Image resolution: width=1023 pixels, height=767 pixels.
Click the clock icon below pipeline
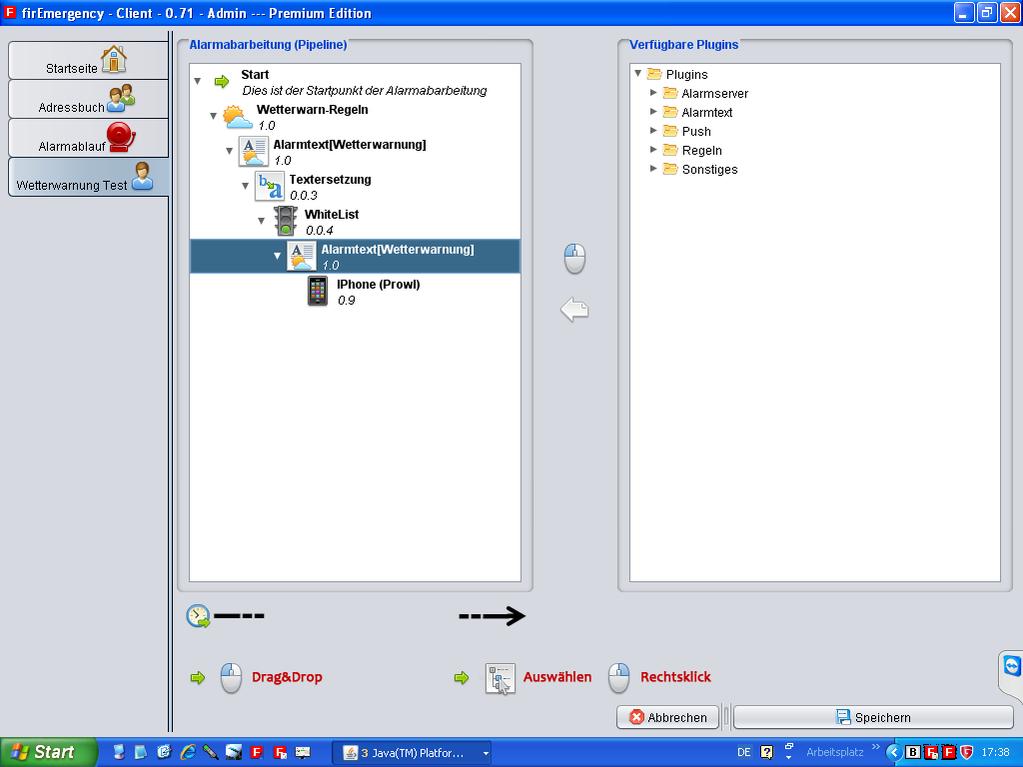[x=198, y=616]
